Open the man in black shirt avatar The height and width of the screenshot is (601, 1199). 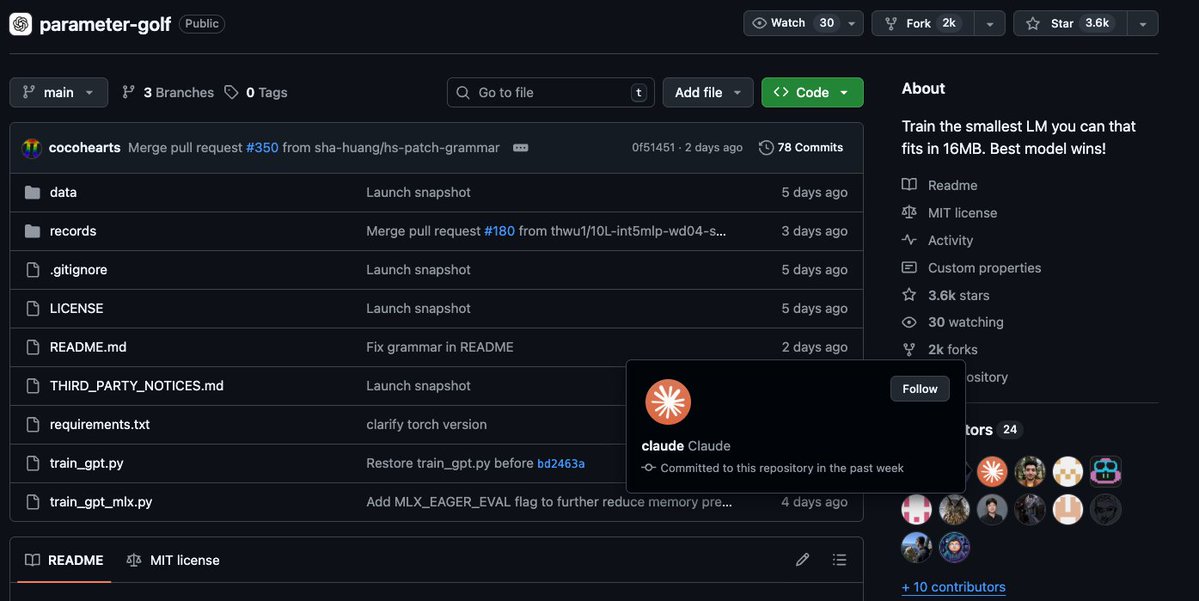tap(992, 509)
